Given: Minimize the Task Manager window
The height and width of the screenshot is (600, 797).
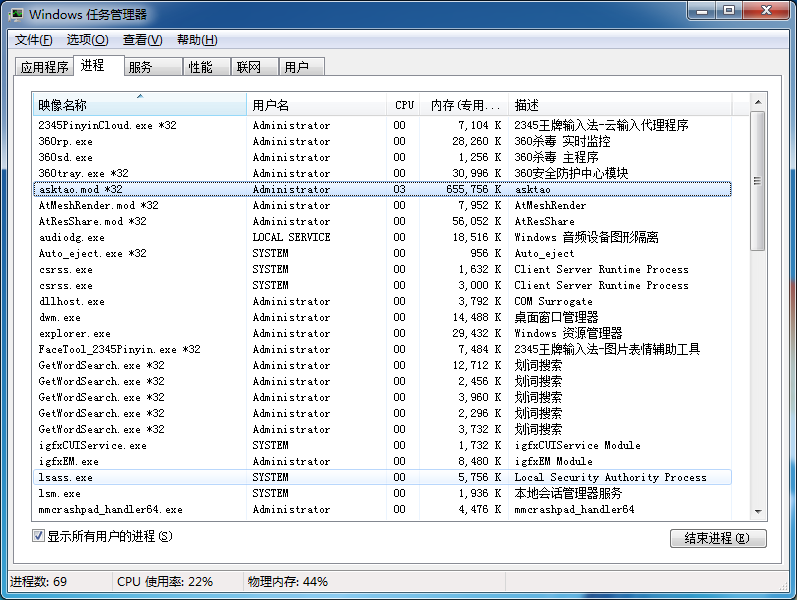Looking at the screenshot, I should (702, 11).
